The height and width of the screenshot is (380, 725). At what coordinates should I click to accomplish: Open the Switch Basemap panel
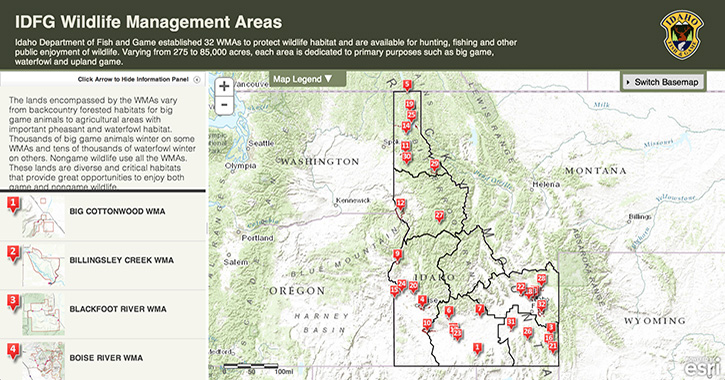[663, 82]
